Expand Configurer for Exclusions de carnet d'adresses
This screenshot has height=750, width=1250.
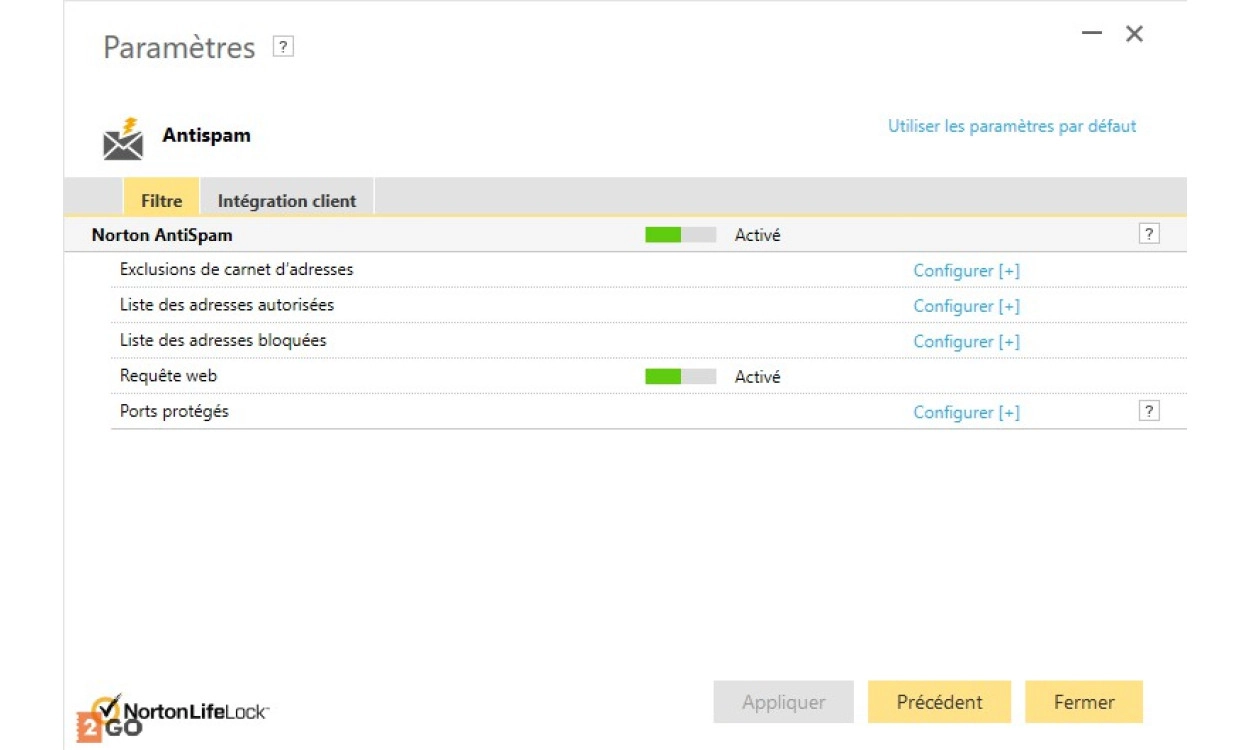(x=966, y=271)
